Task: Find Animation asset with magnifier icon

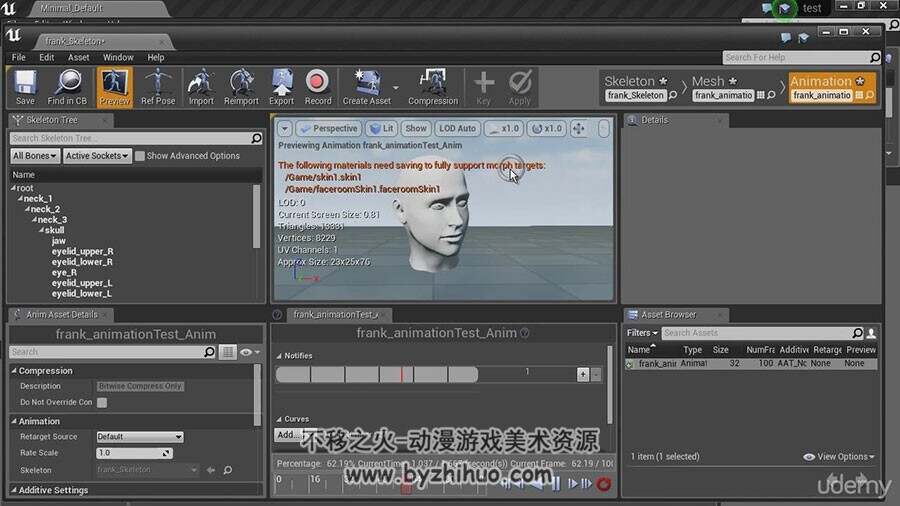Action: click(x=870, y=95)
